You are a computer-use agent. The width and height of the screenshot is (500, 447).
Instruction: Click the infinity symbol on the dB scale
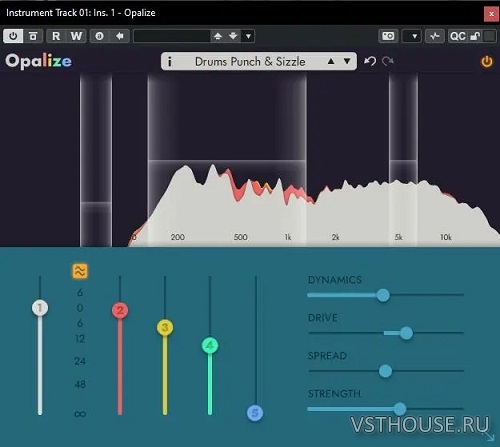[80, 414]
